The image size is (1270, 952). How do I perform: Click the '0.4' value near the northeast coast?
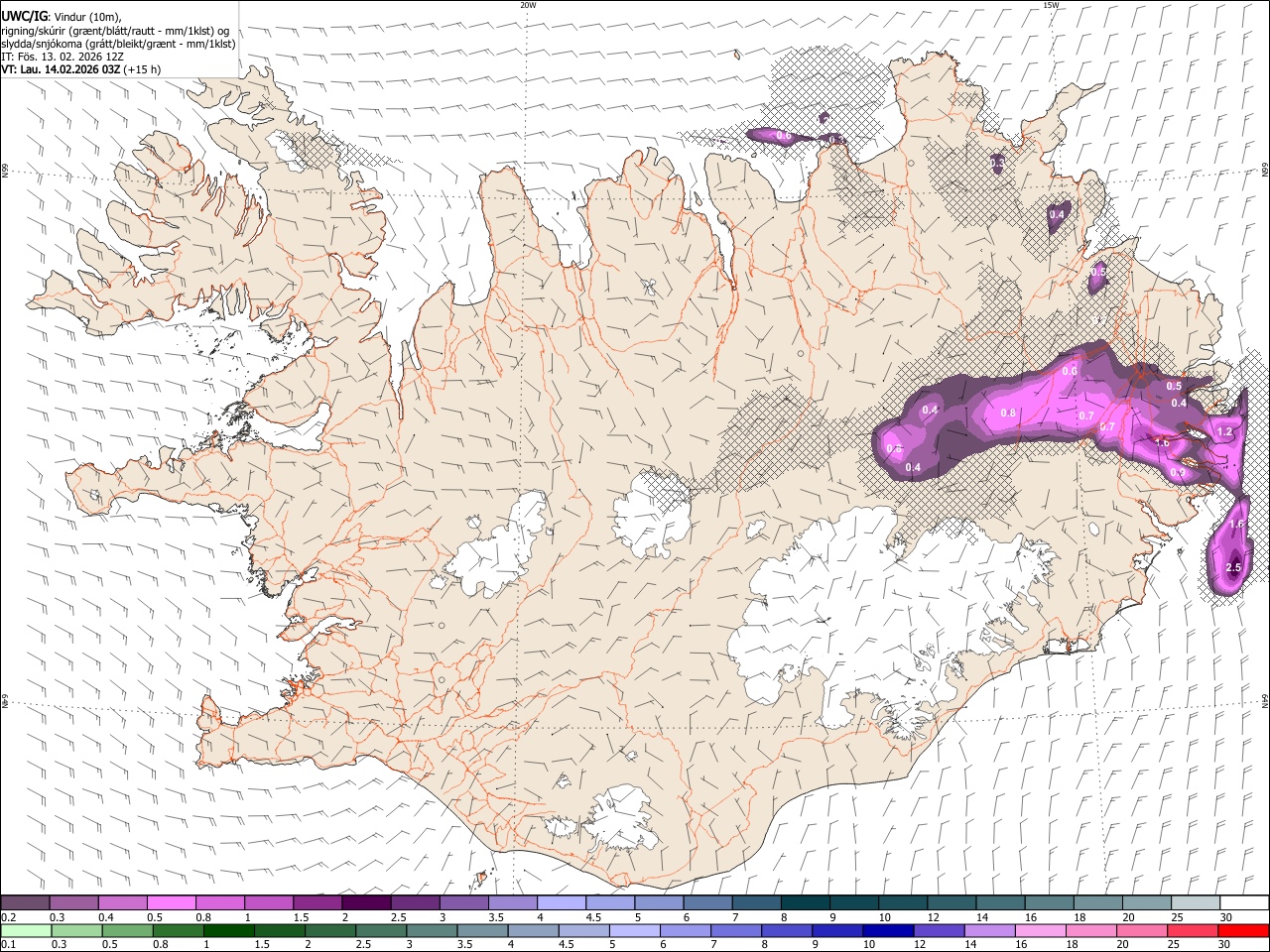tap(1057, 214)
